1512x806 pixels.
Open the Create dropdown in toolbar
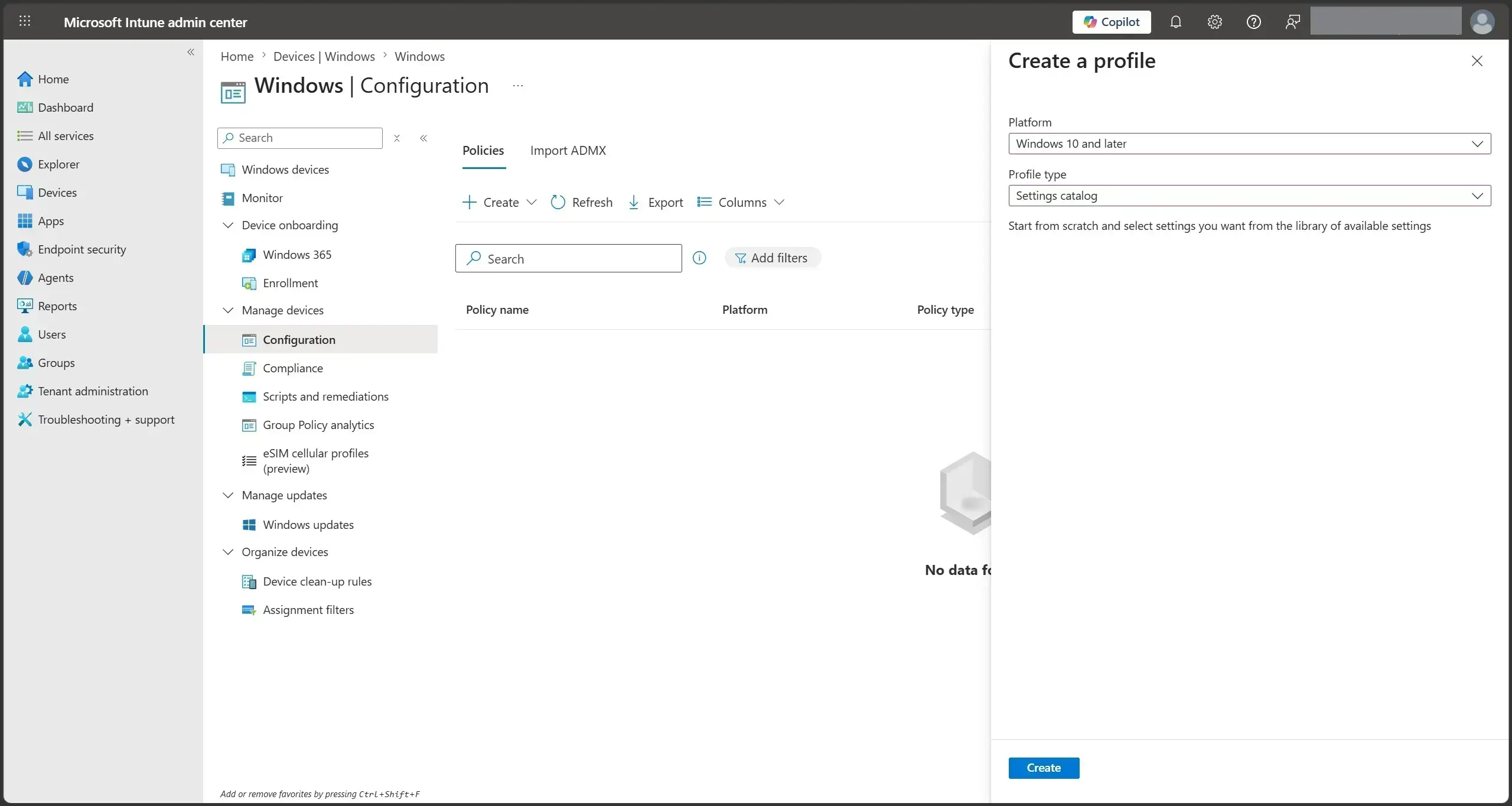[499, 202]
